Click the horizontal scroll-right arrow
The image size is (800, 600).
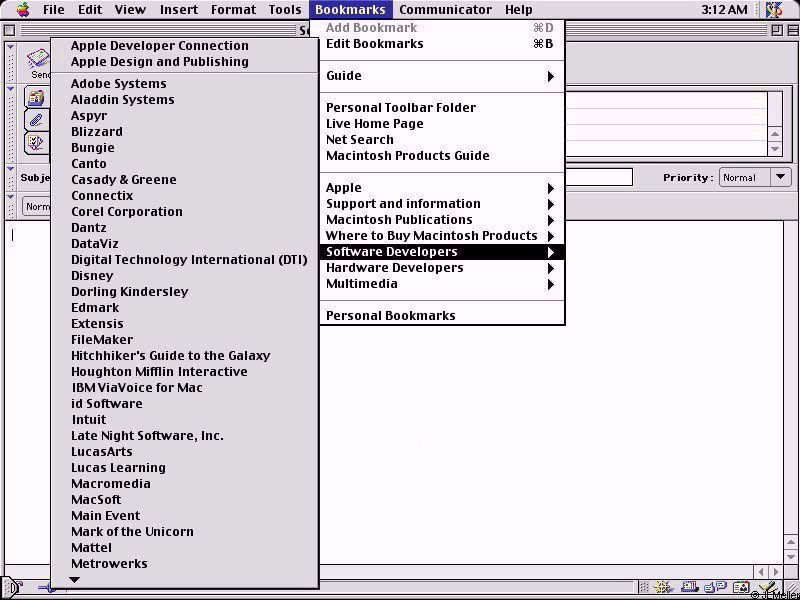[x=776, y=572]
